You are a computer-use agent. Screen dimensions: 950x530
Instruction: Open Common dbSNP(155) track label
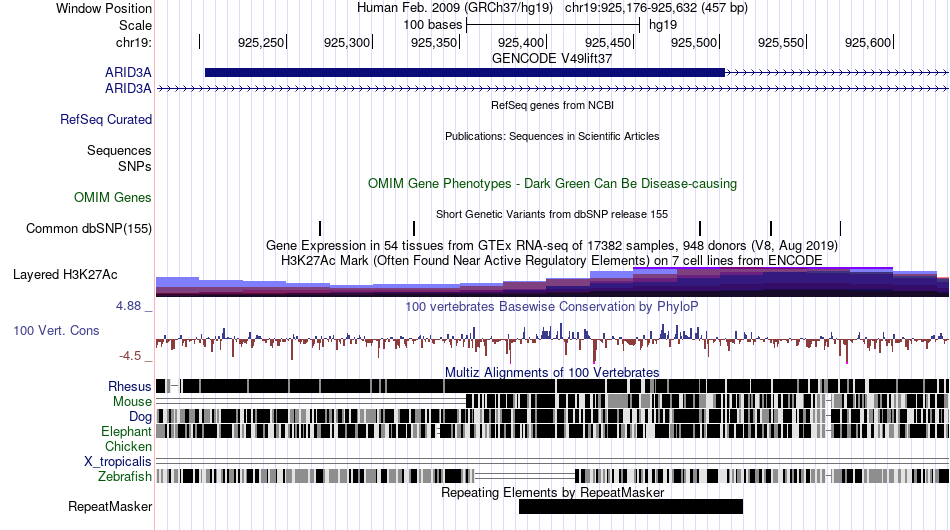point(88,228)
